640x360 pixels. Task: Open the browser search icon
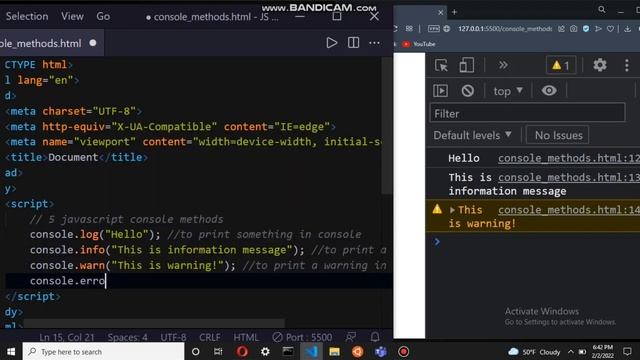pyautogui.click(x=602, y=9)
